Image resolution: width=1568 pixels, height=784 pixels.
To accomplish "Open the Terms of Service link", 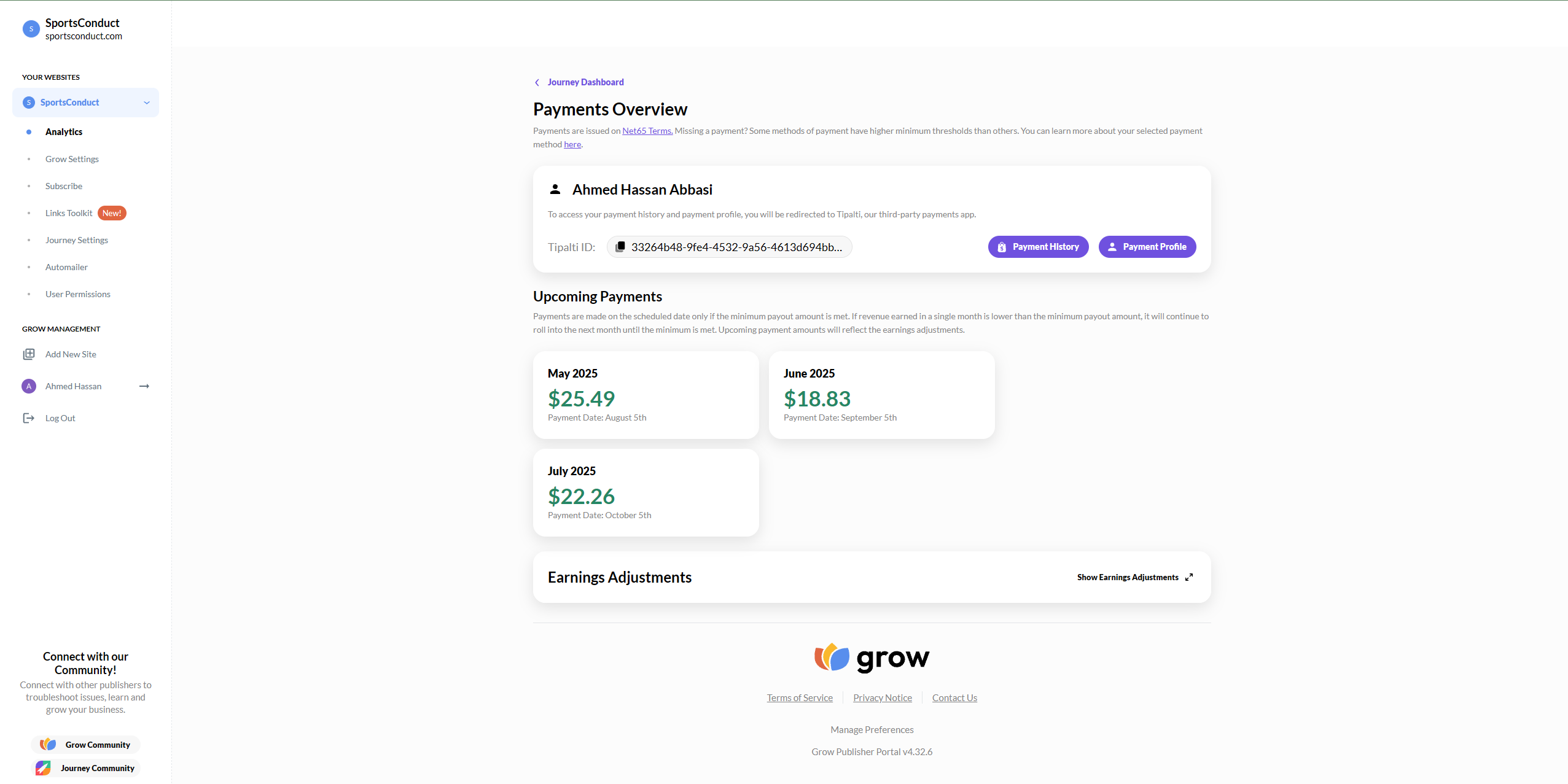I will [x=800, y=698].
